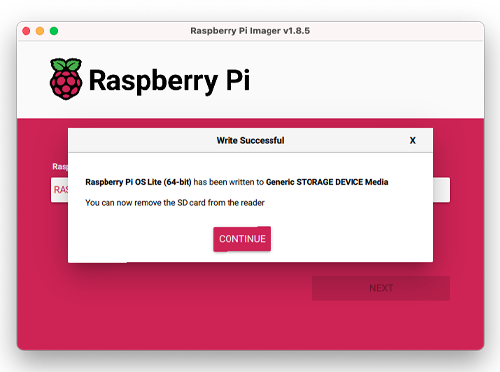Click 'You can now remove the SD card' message

click(175, 203)
